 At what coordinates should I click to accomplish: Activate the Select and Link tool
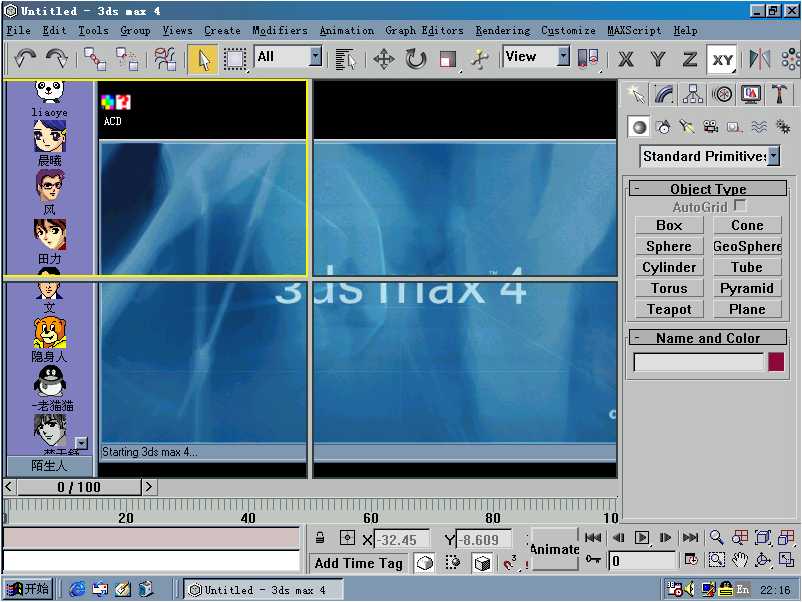point(95,59)
